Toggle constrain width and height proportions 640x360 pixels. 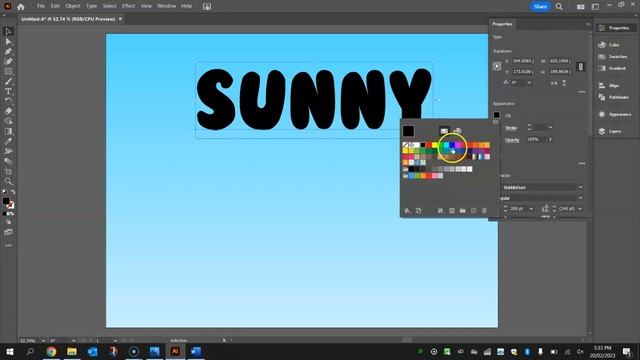click(580, 67)
